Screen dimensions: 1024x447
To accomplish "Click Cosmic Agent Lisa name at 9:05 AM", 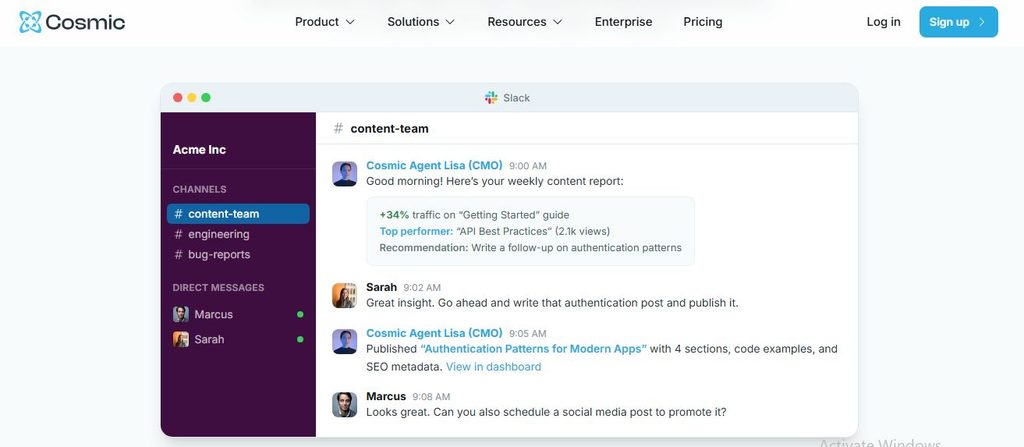I will [434, 333].
